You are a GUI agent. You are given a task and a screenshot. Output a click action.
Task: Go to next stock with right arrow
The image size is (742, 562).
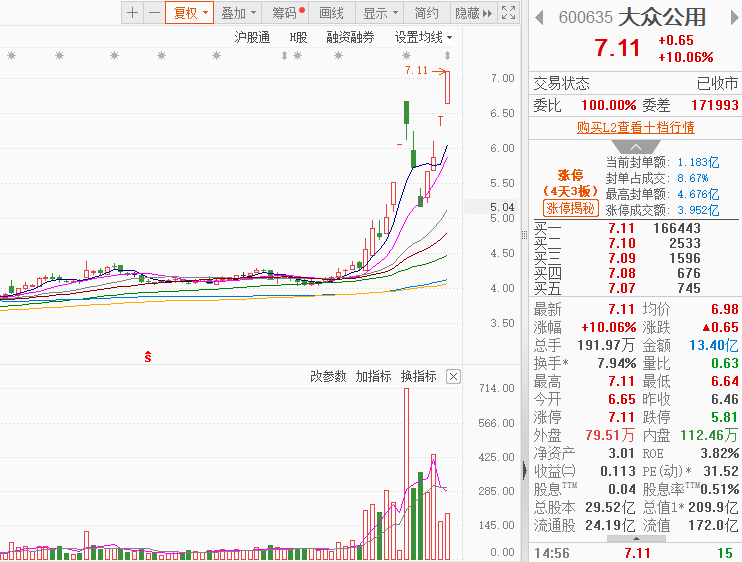(x=734, y=18)
